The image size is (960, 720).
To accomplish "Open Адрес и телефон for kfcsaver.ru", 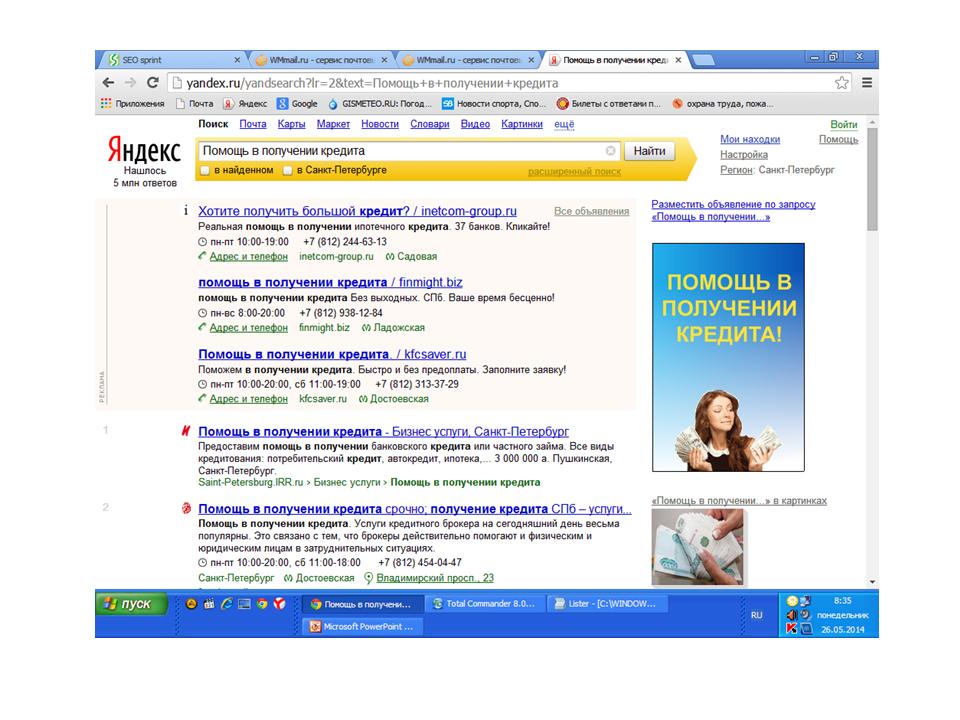I will point(249,399).
